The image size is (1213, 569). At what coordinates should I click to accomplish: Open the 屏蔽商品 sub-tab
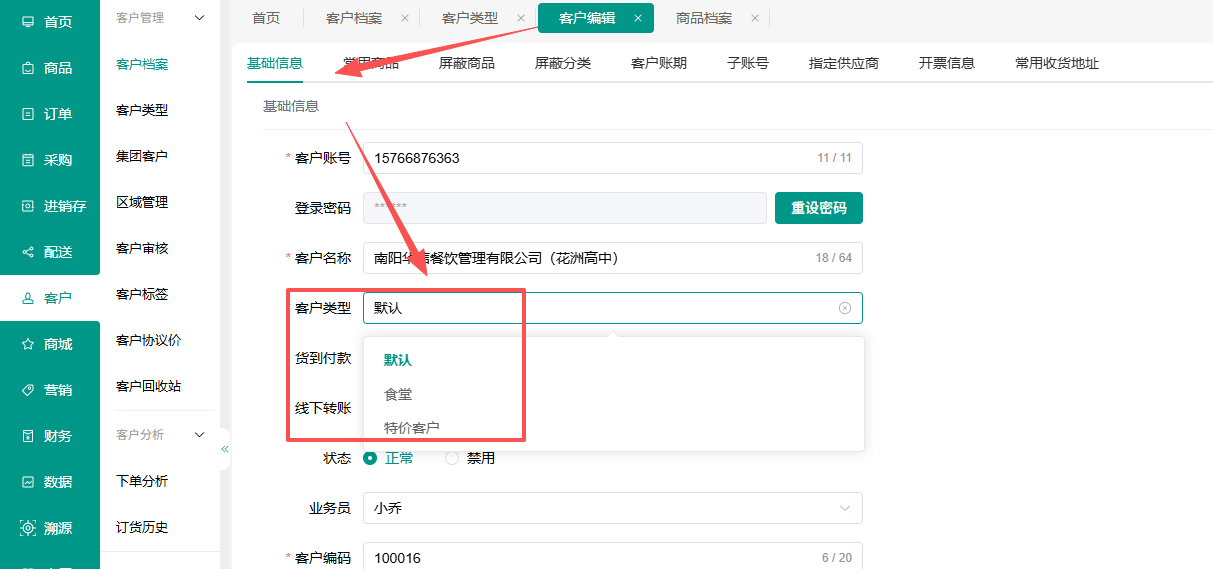point(467,63)
